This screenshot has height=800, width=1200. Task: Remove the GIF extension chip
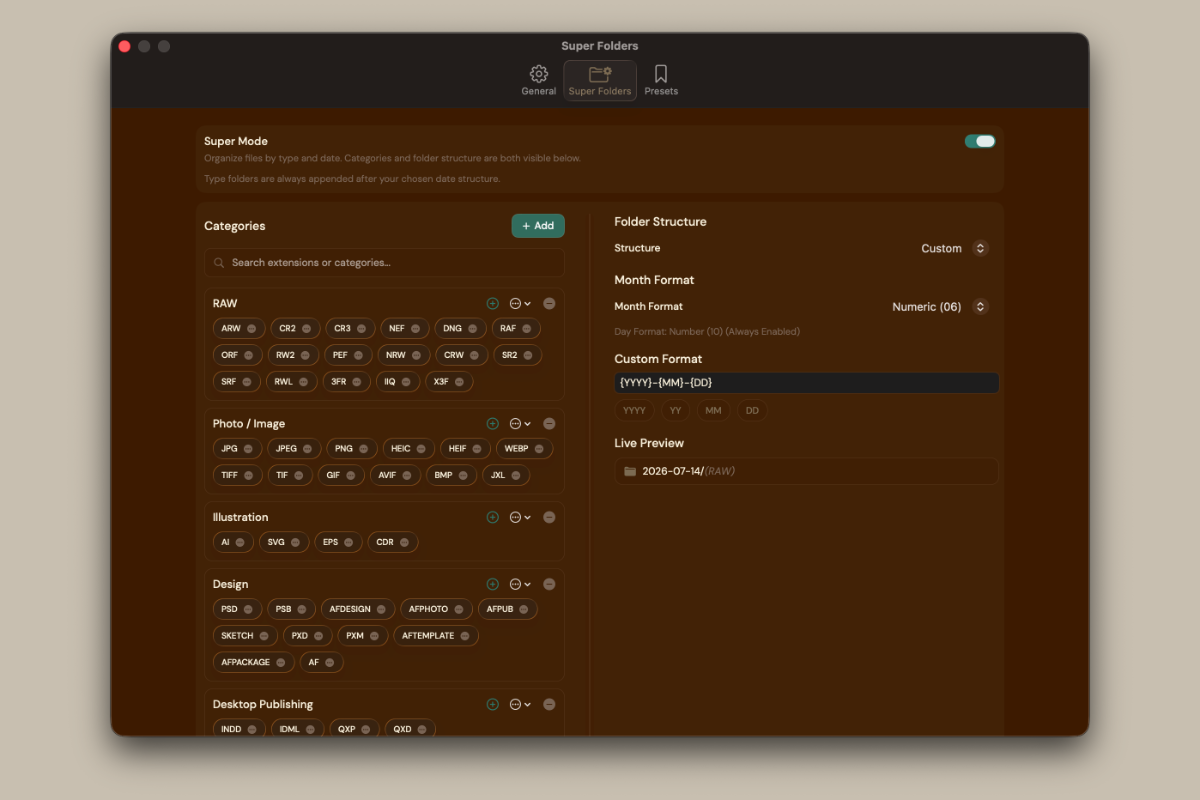point(350,476)
